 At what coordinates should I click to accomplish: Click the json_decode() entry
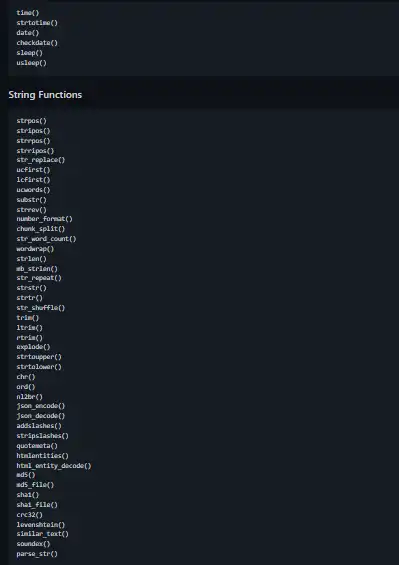[x=41, y=416]
